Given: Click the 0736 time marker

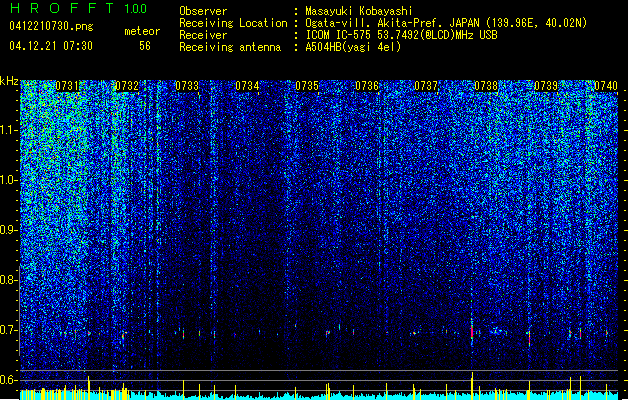Looking at the screenshot, I should [367, 86].
